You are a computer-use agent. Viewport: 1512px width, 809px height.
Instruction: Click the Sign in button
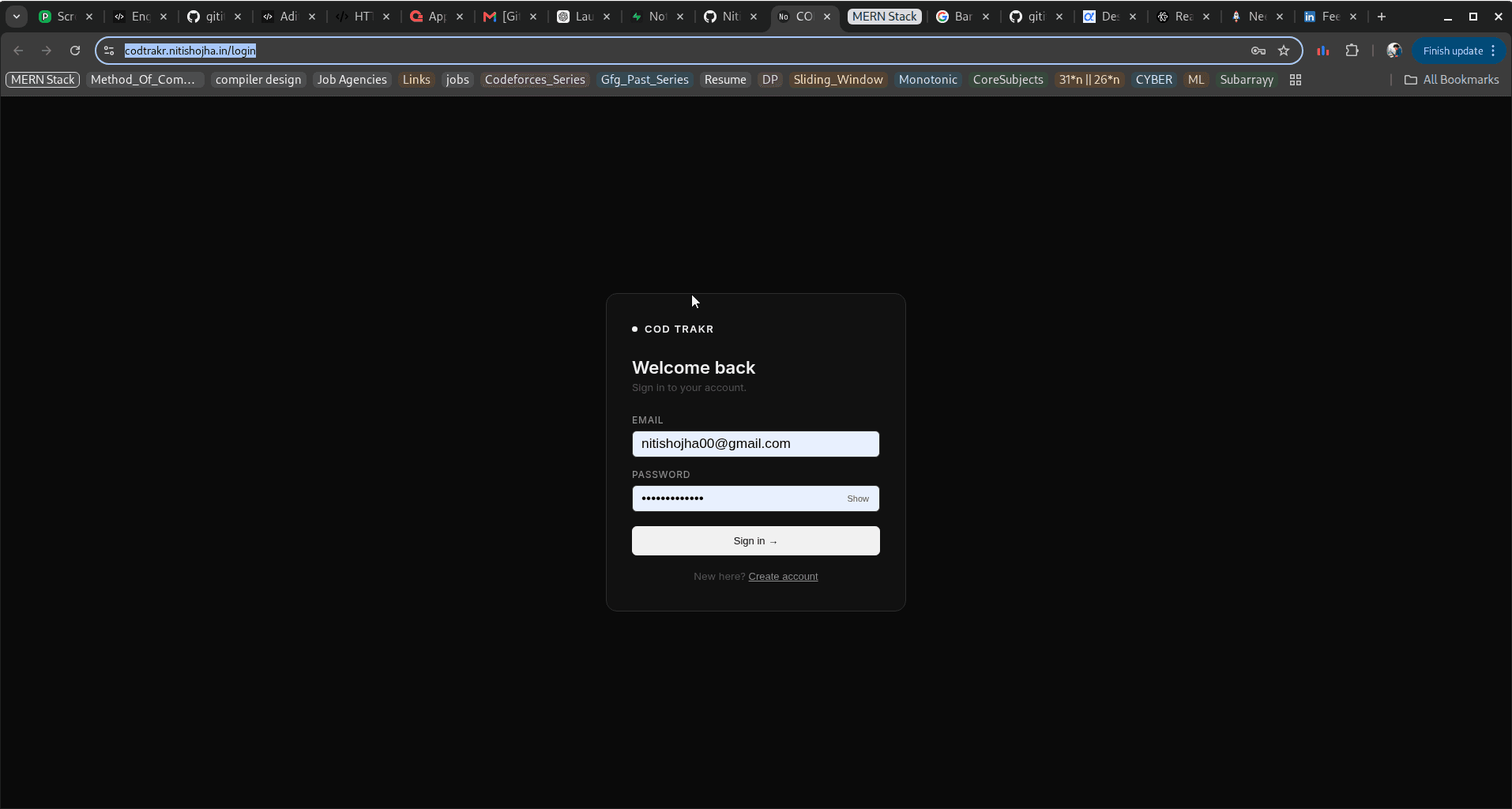[x=755, y=541]
